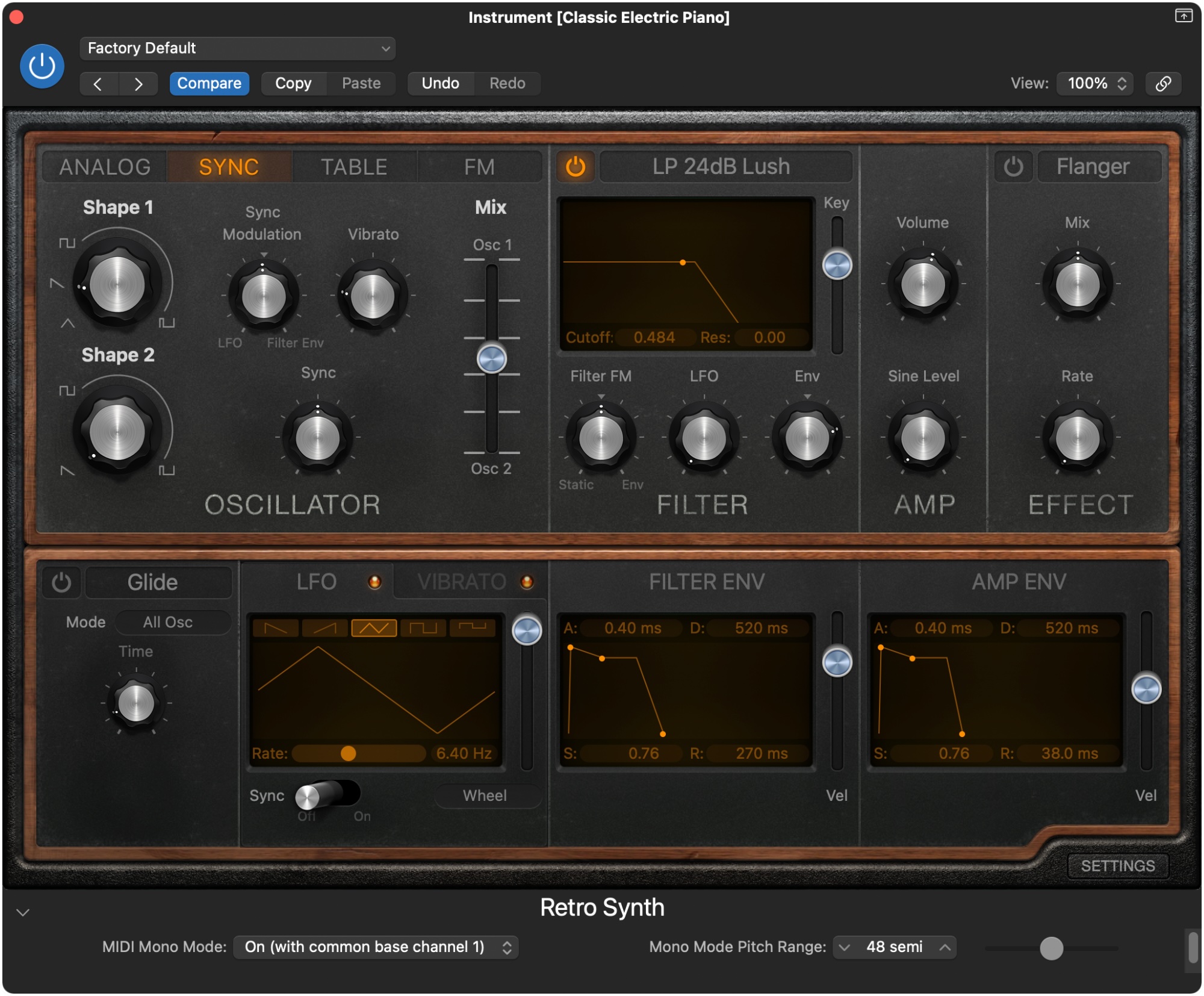Click the Redo button

pyautogui.click(x=507, y=83)
